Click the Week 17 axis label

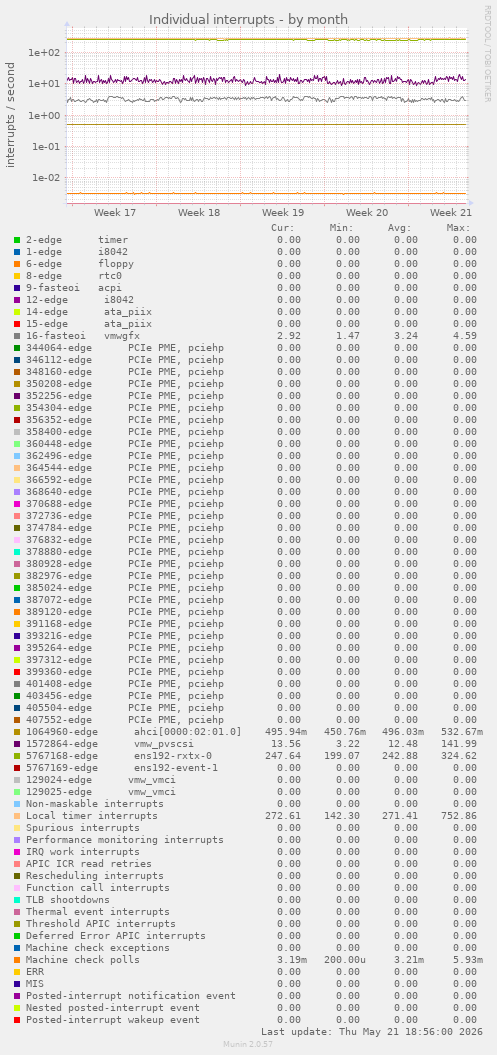(115, 213)
